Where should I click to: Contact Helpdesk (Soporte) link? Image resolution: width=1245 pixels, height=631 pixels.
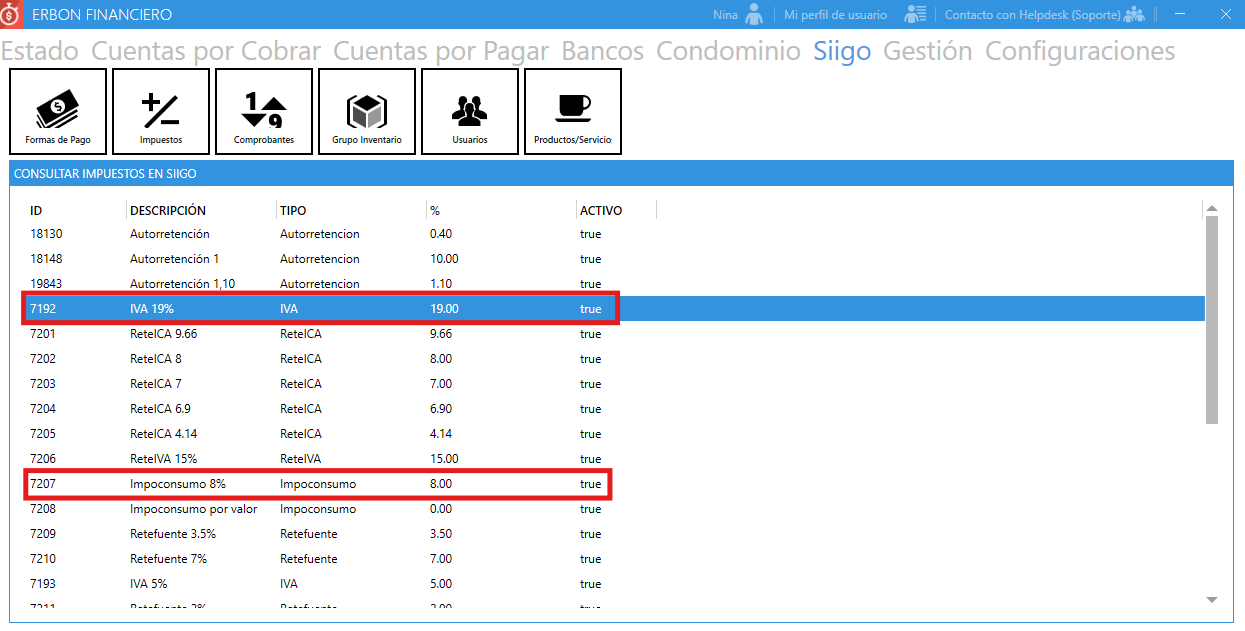1032,15
